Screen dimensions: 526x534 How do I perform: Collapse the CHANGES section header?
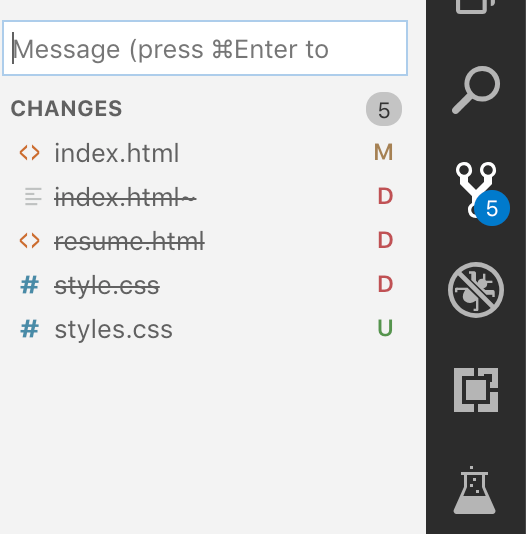66,109
